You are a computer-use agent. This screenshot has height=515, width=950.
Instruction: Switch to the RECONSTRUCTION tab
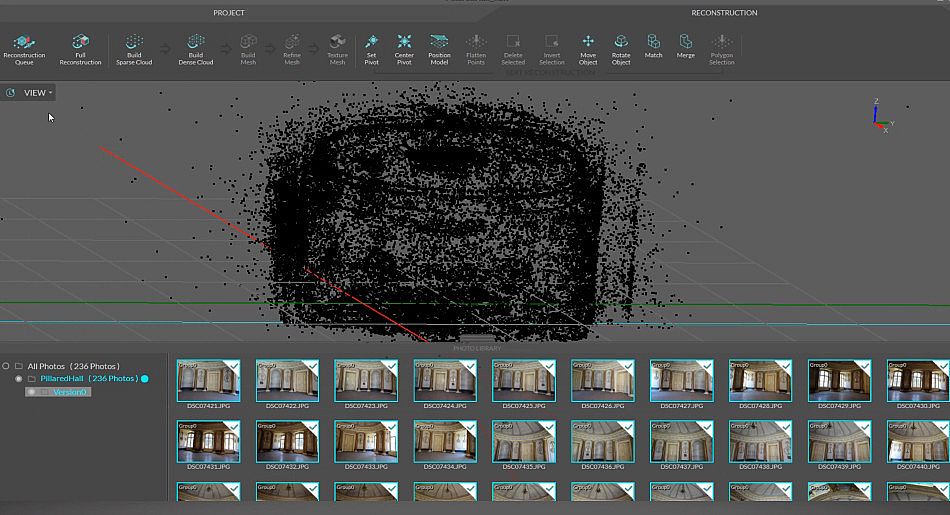724,13
